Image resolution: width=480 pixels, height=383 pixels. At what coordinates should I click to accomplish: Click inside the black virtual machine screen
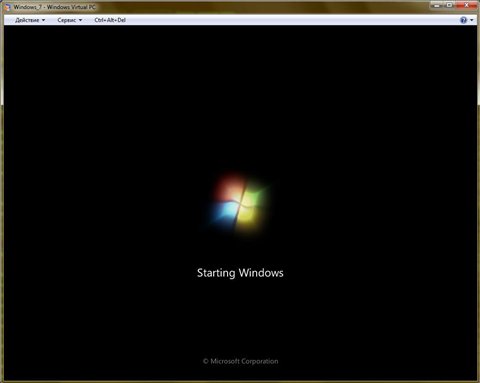240,100
